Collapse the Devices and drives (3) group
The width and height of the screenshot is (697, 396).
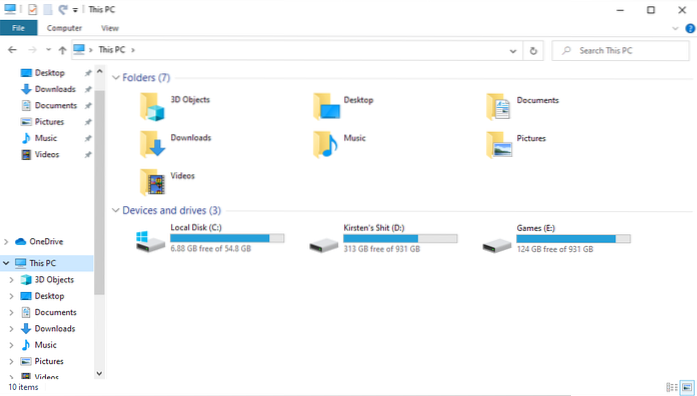[x=116, y=210]
